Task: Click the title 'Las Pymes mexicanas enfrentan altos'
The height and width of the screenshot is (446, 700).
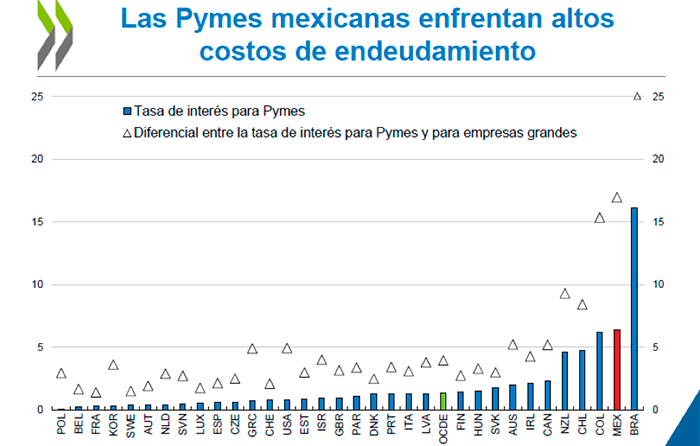Action: click(x=367, y=19)
